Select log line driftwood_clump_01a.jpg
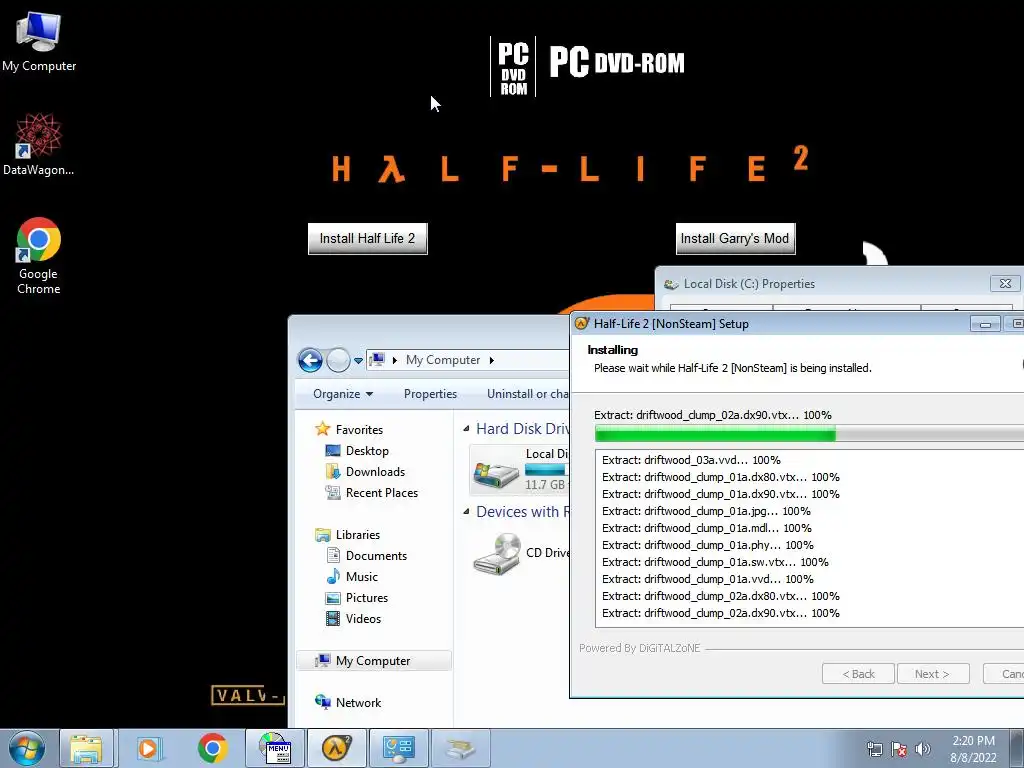This screenshot has width=1024, height=768. tap(706, 511)
